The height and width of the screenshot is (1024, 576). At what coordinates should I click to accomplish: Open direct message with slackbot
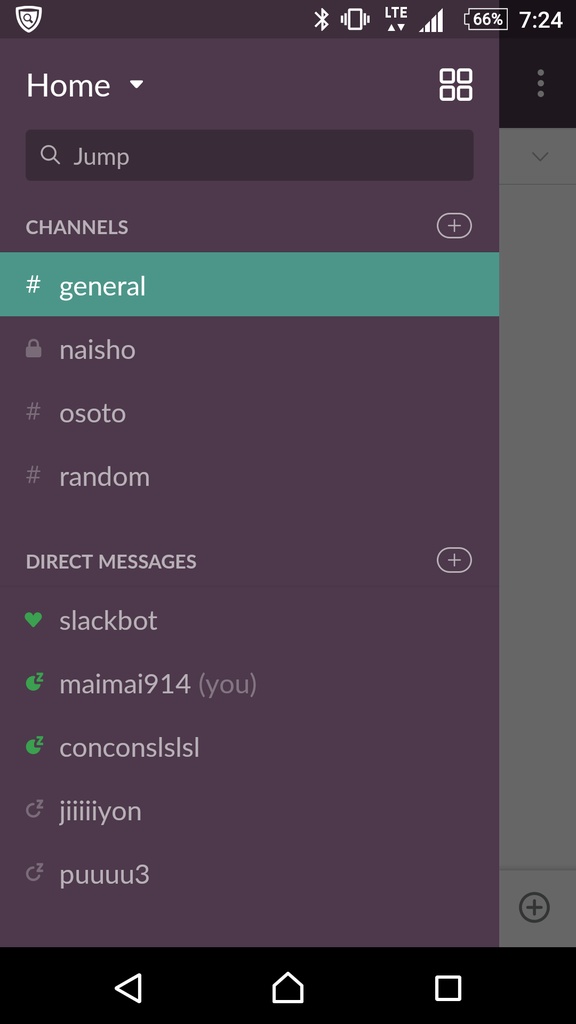coord(249,620)
